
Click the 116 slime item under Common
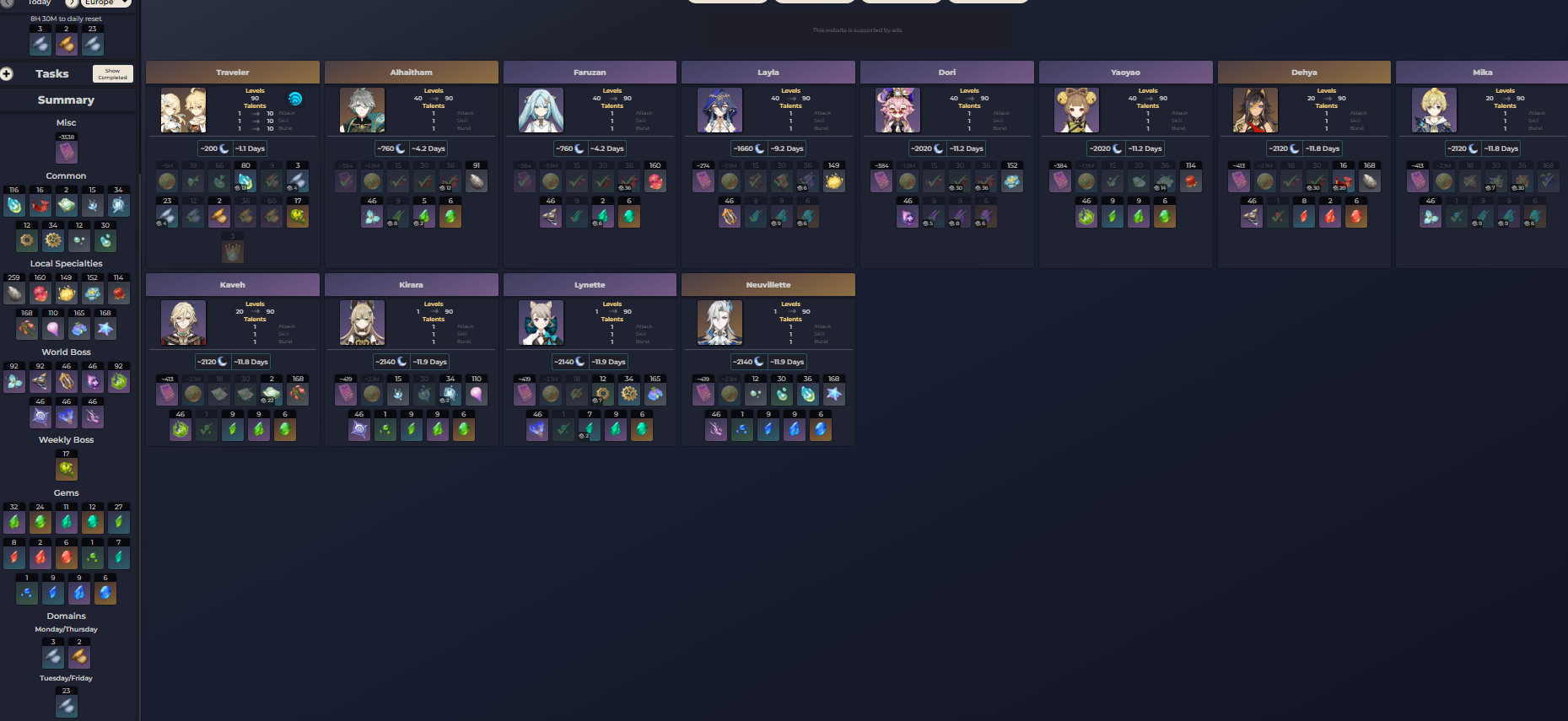click(x=14, y=202)
